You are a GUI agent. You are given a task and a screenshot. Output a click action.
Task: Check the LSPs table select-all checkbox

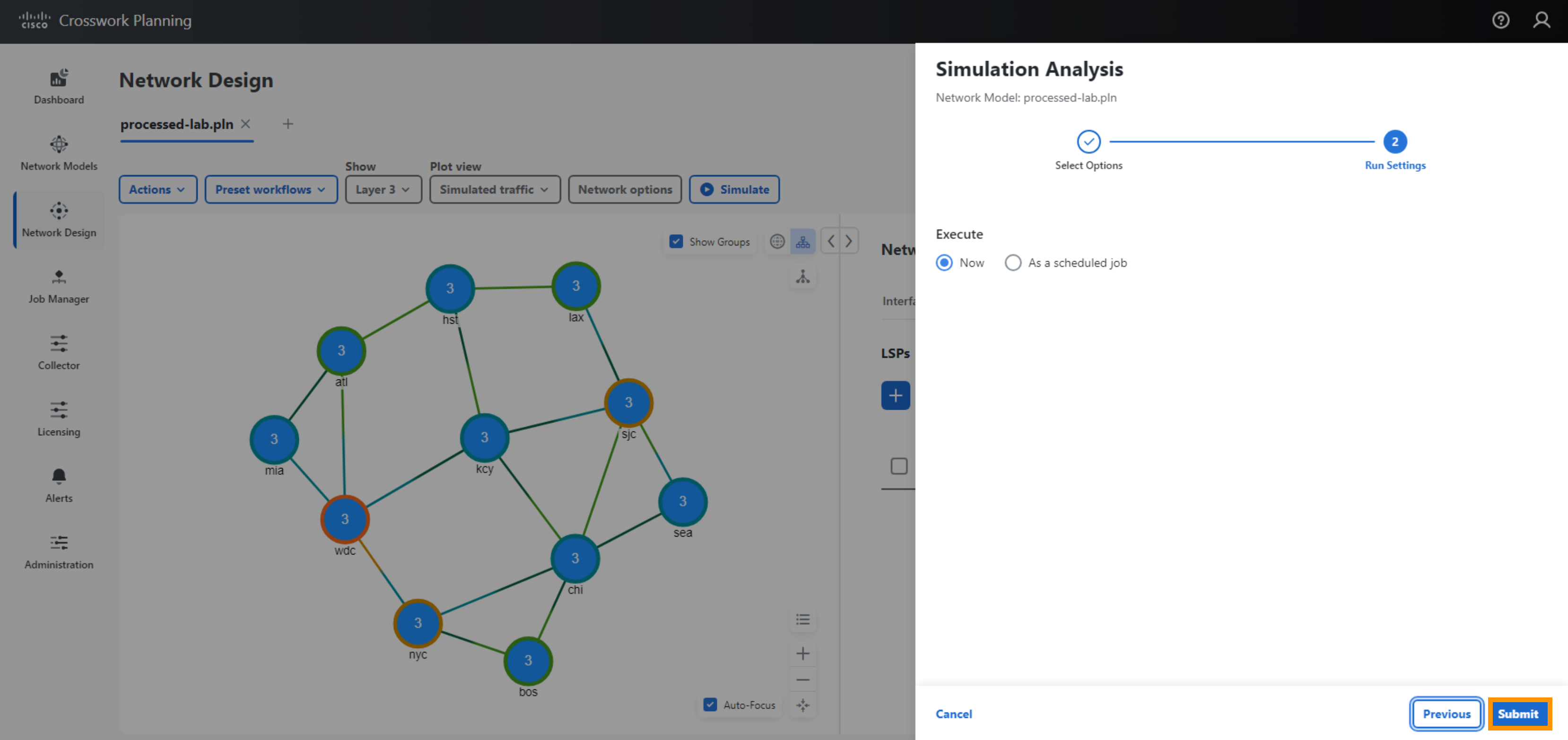[x=899, y=467]
